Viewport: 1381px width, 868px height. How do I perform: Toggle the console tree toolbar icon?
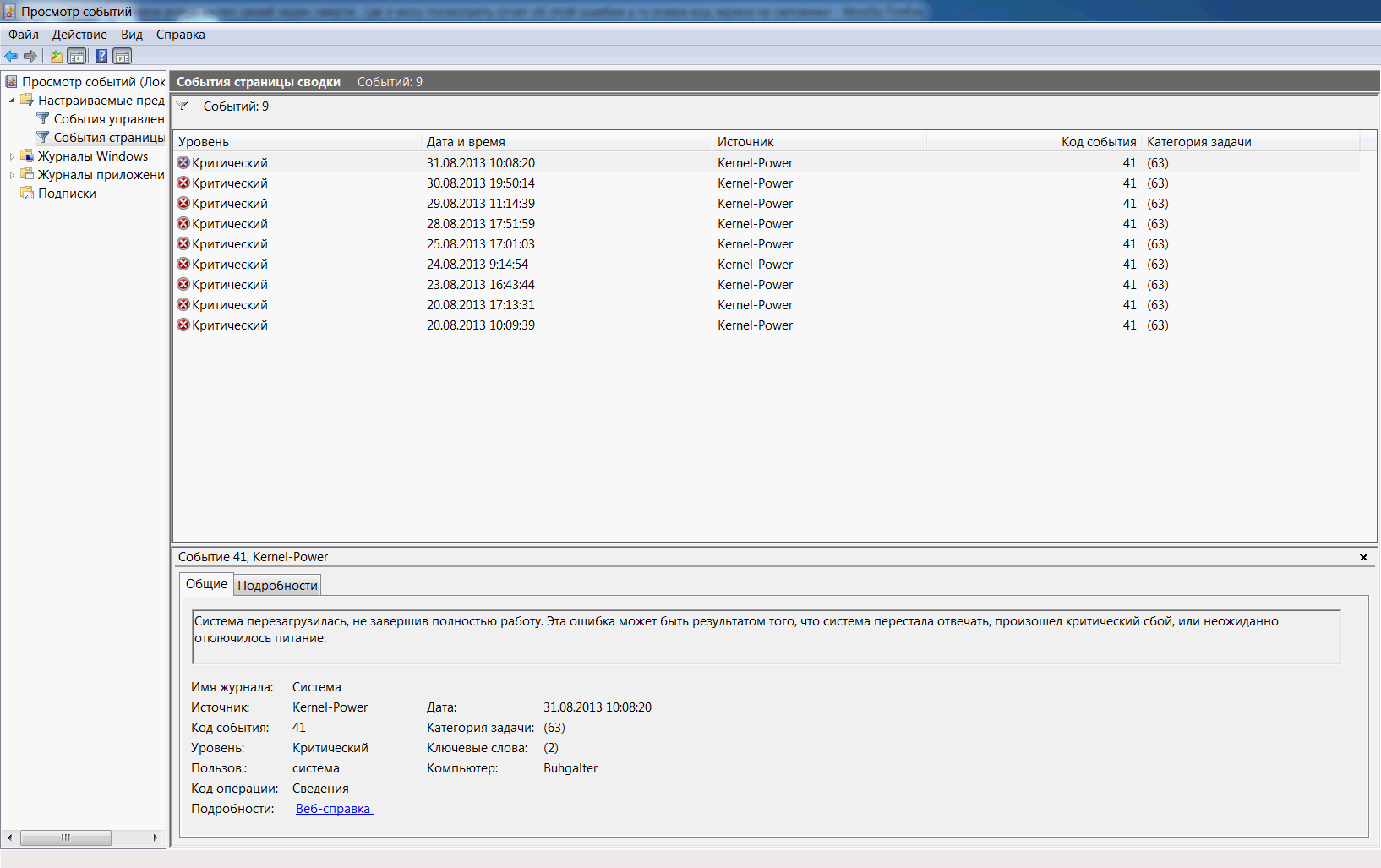pyautogui.click(x=77, y=57)
